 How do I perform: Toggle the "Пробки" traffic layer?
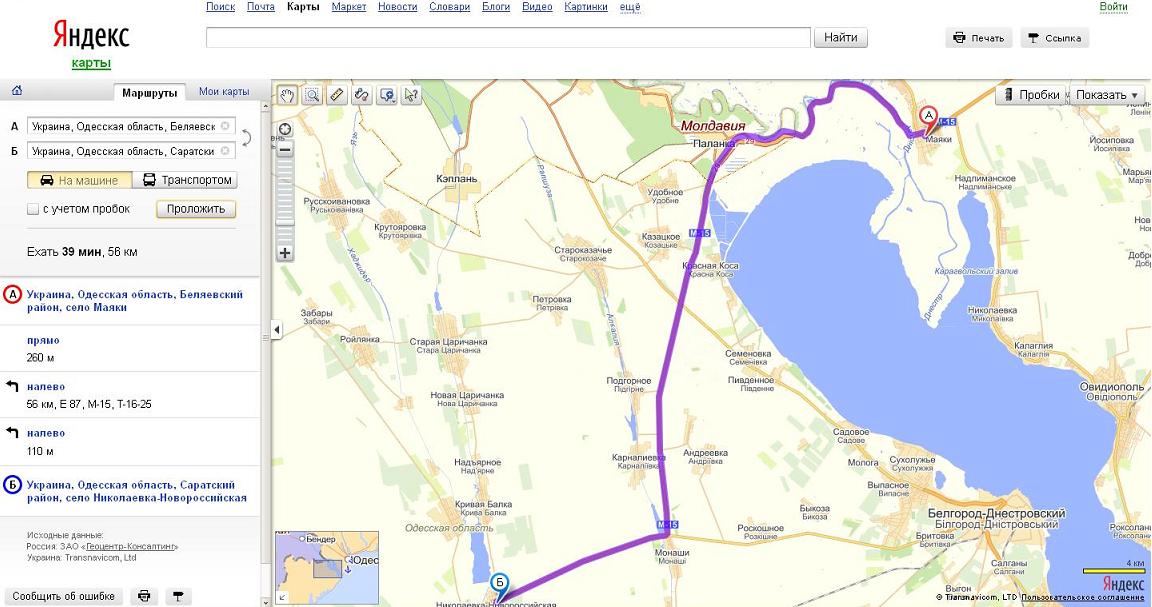pos(1030,95)
